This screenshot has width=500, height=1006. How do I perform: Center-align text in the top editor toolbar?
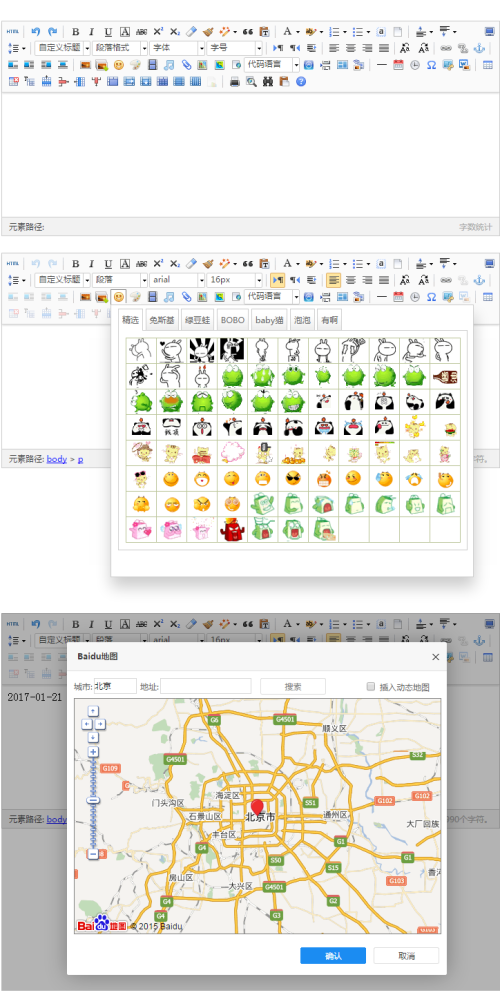350,48
